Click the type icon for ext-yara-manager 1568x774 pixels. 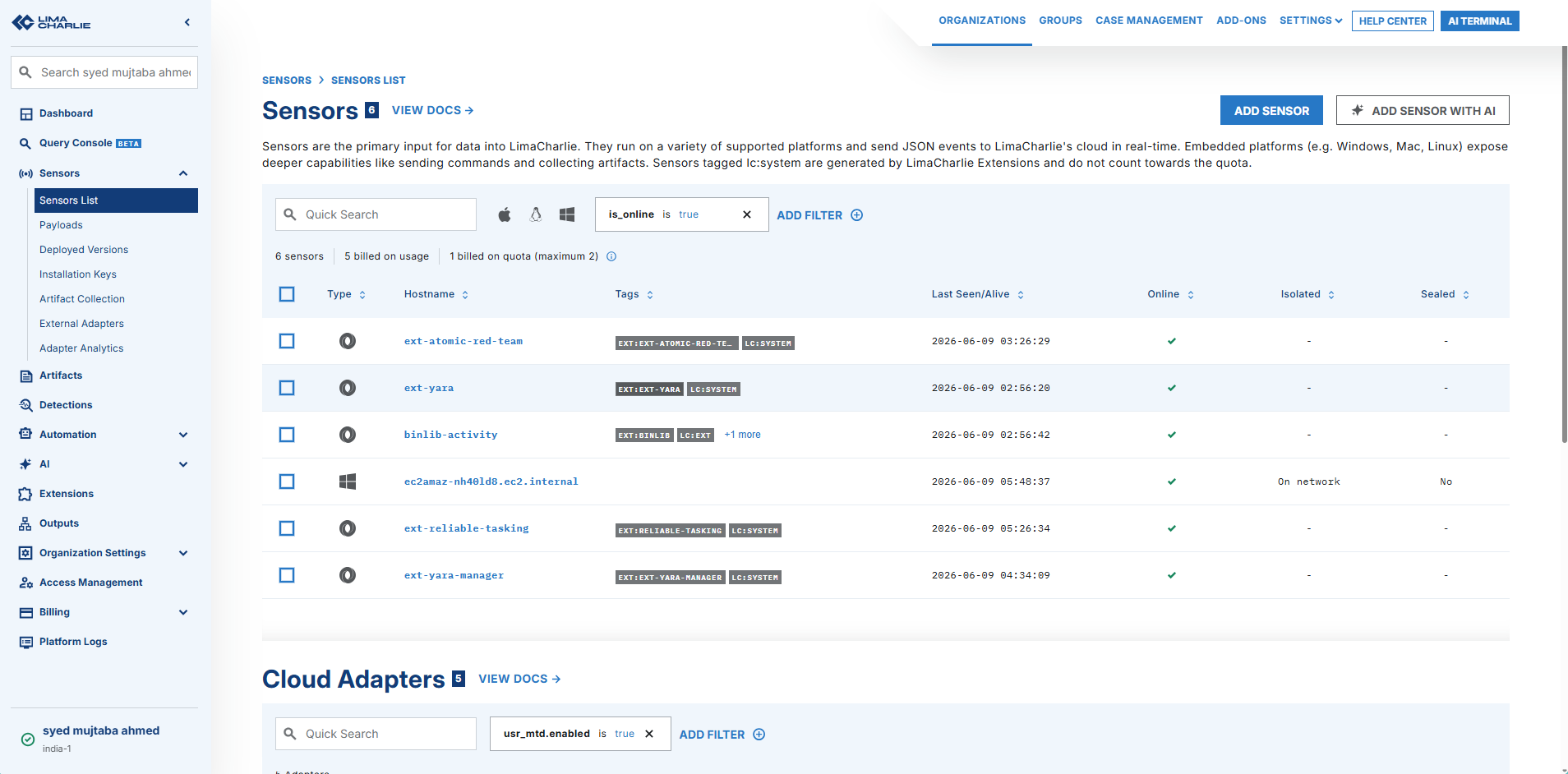tap(348, 575)
